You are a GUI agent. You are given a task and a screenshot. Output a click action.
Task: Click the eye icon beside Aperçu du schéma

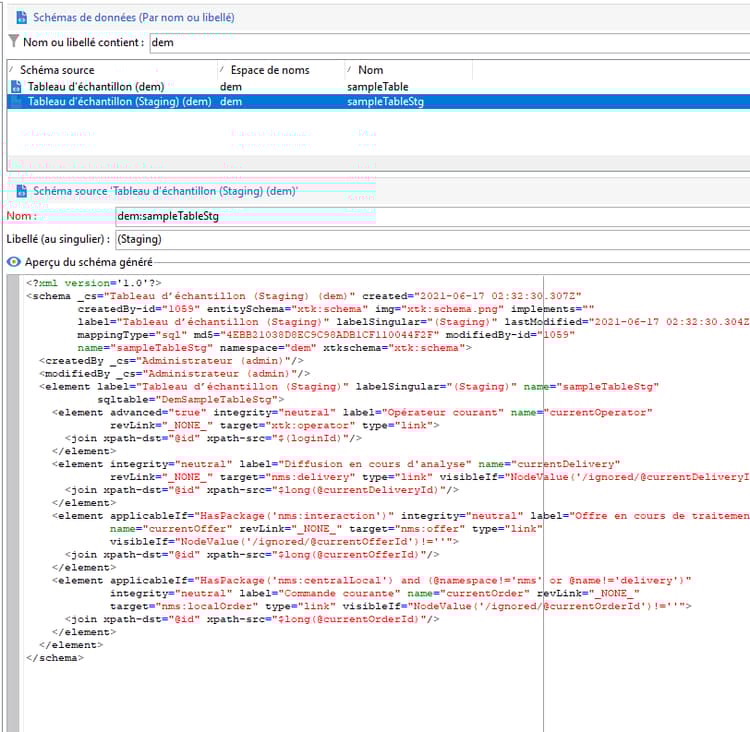pyautogui.click(x=13, y=262)
